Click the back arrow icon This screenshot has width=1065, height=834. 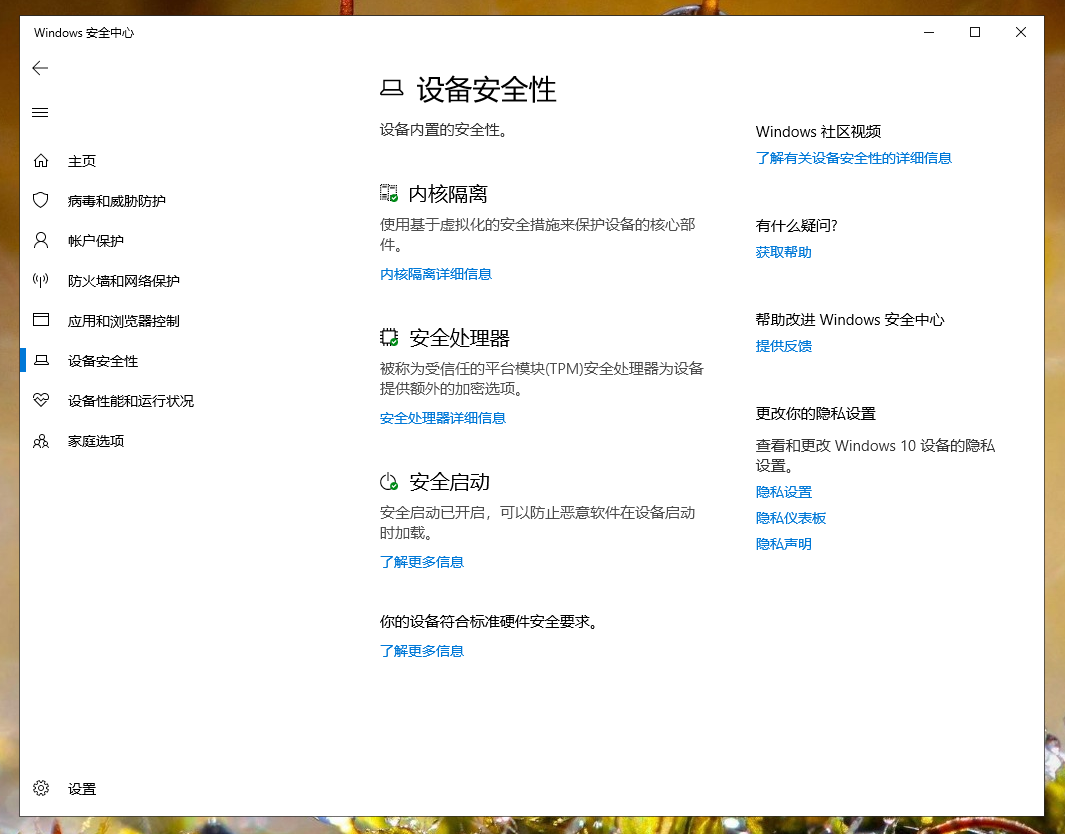tap(40, 68)
